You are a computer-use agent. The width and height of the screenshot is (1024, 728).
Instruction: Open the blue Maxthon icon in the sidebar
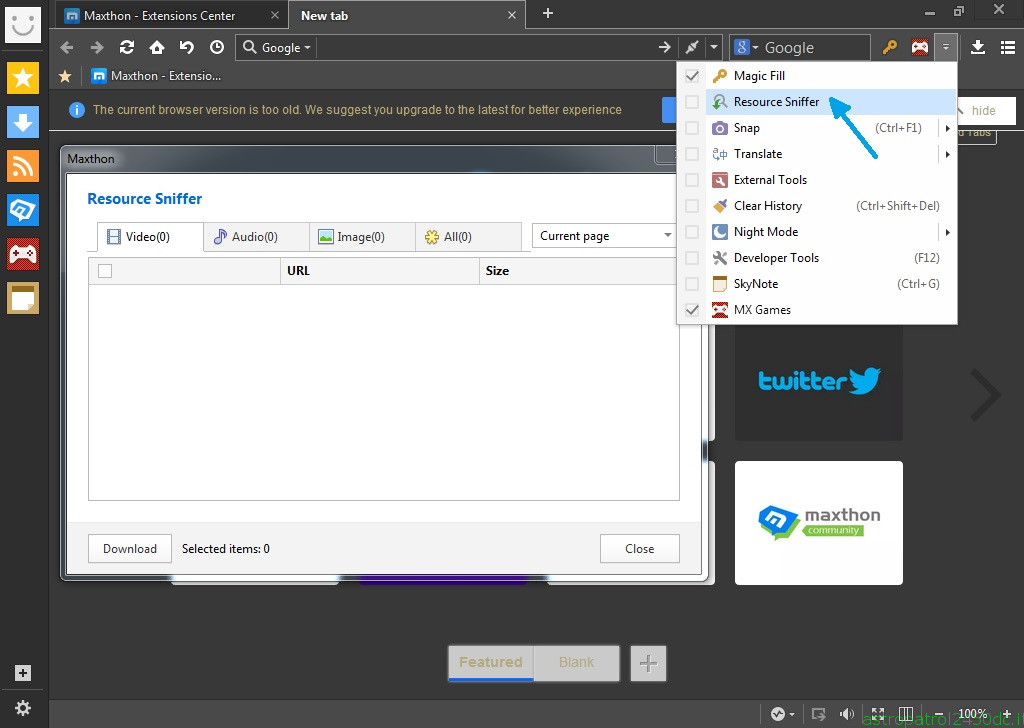(x=23, y=210)
